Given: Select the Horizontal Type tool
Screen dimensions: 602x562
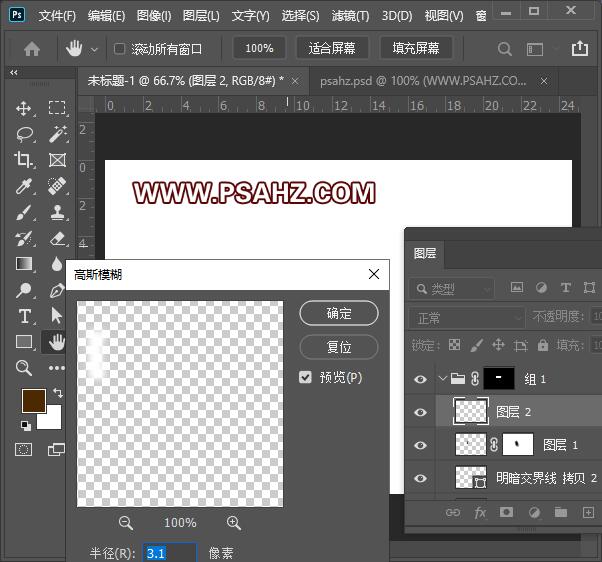Looking at the screenshot, I should point(25,316).
